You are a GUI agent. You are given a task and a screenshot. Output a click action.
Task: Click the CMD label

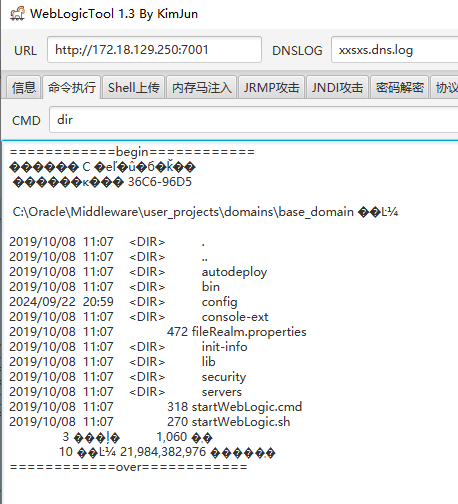(x=26, y=121)
